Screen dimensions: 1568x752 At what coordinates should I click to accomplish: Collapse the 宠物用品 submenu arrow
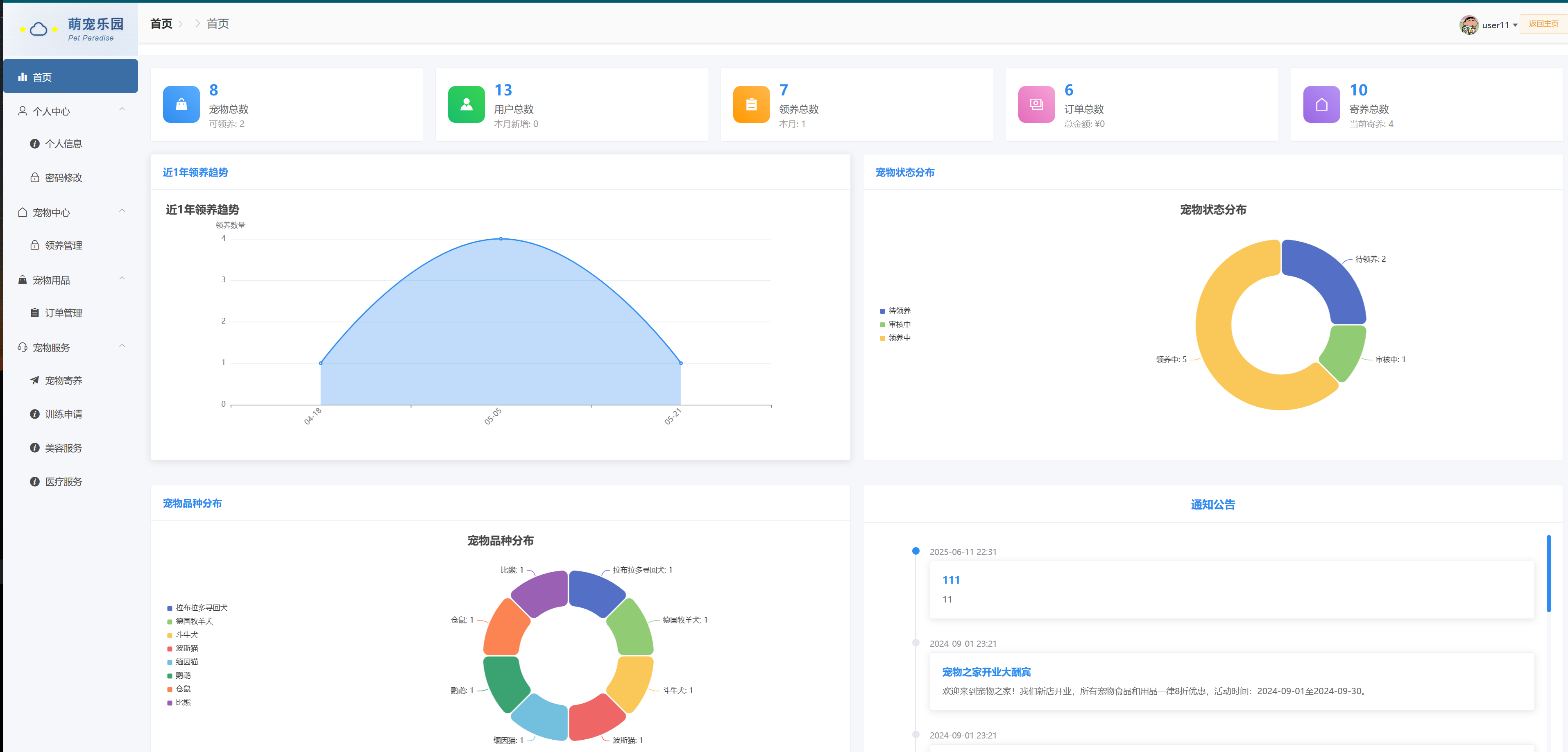coord(122,279)
